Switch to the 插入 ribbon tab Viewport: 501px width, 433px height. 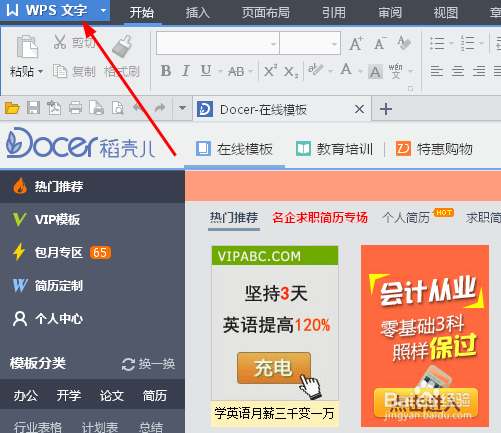pos(198,13)
